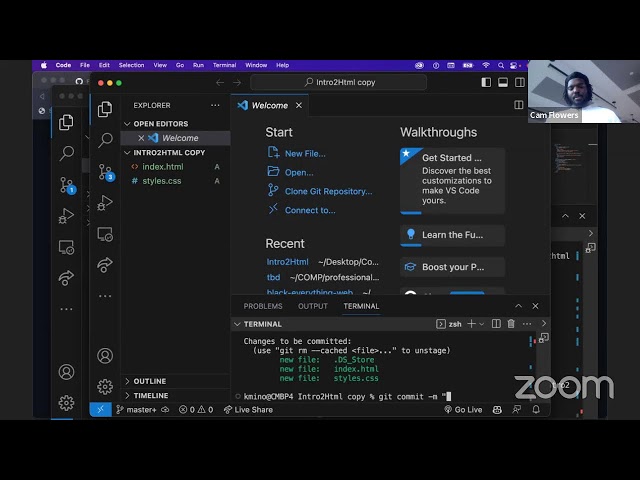Collapse the OPEN EDITORS section
Viewport: 640px width, 480px height.
176,124
